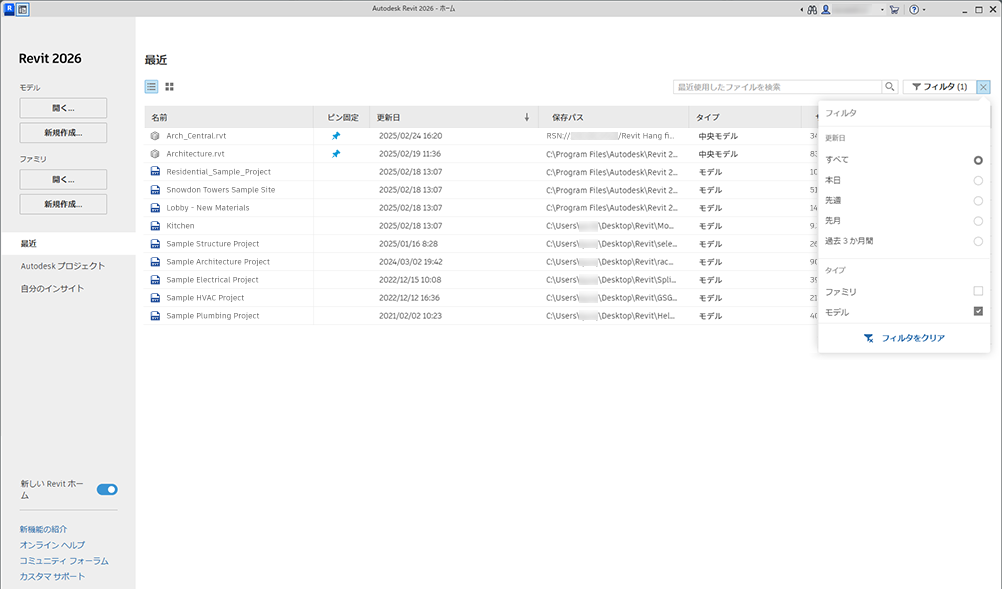Image resolution: width=1002 pixels, height=589 pixels.
Task: Switch to list view layout
Action: click(151, 87)
